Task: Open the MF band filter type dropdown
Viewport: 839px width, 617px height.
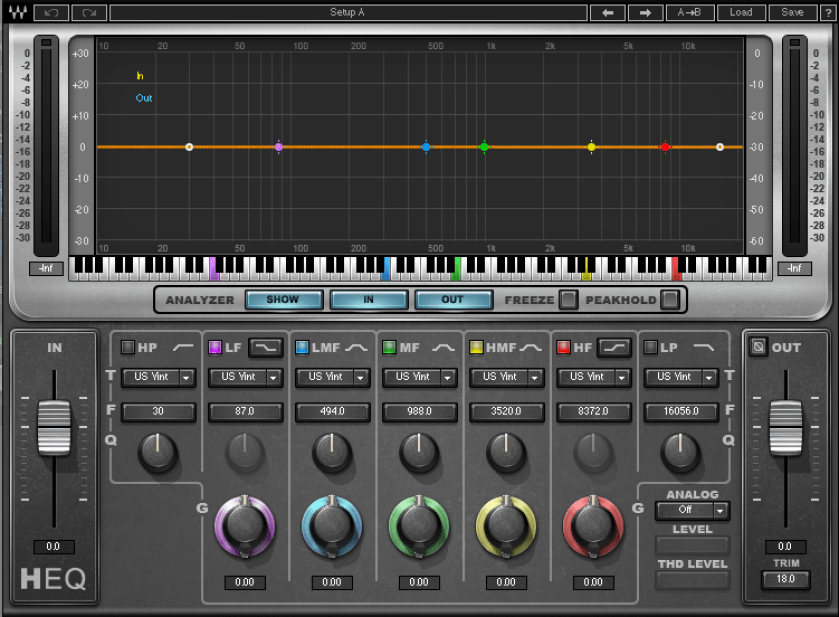Action: [418, 377]
